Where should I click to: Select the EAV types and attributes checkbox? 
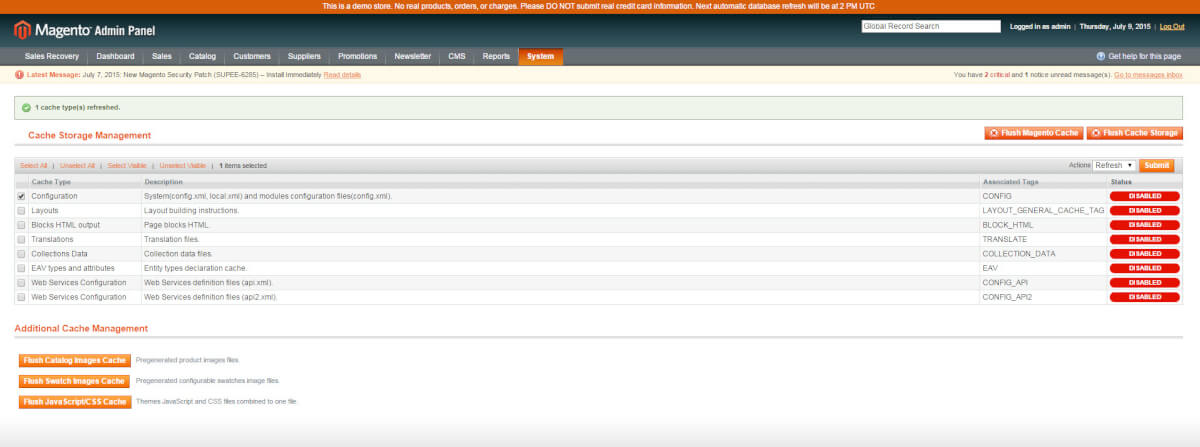[x=22, y=268]
